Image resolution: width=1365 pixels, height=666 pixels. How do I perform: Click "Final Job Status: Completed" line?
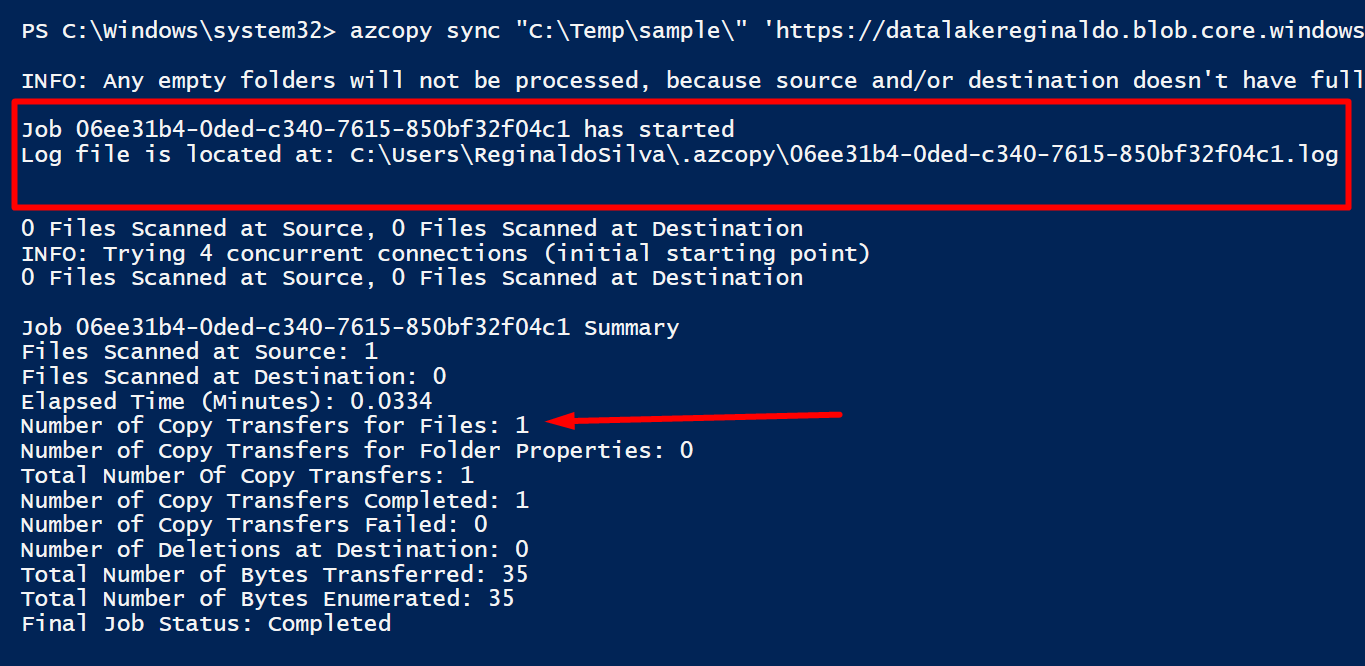point(206,624)
